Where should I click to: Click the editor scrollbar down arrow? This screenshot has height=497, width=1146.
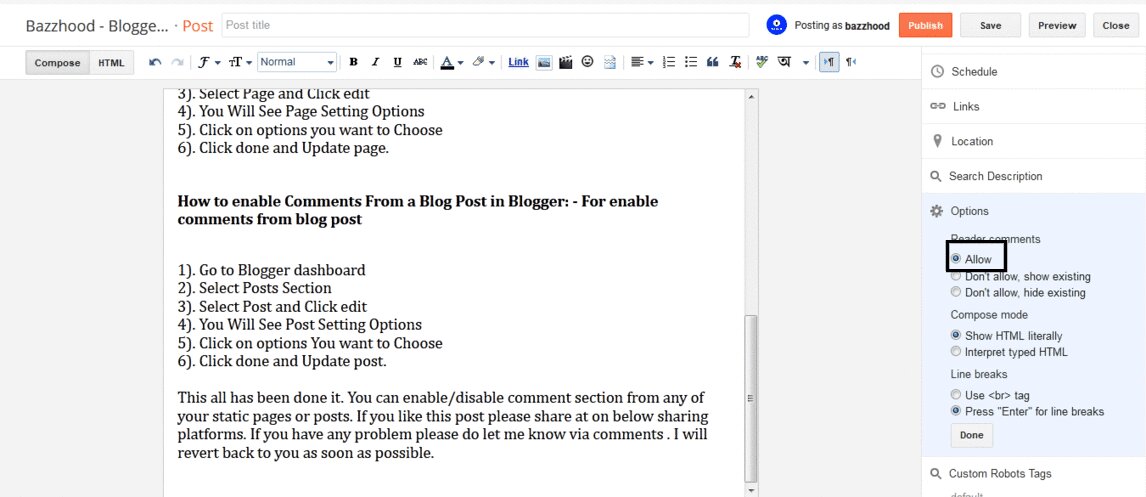tap(751, 489)
